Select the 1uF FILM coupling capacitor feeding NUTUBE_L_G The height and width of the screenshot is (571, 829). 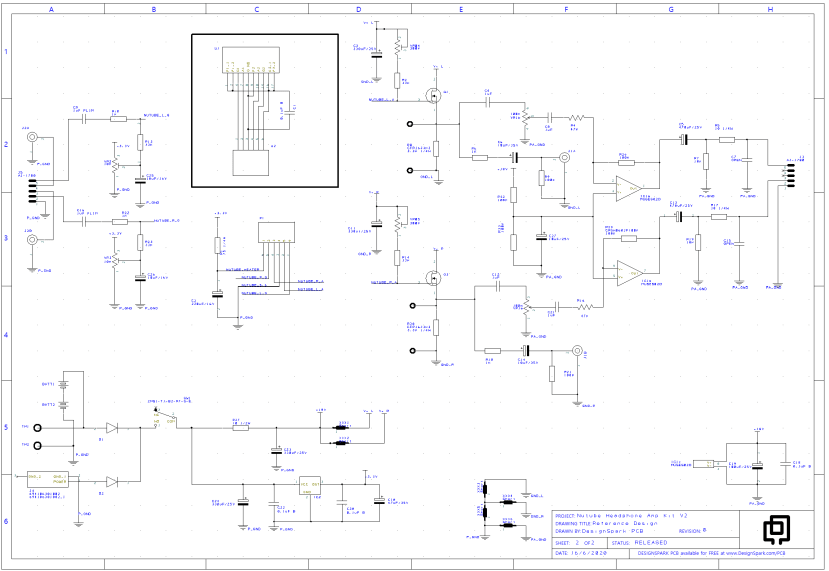[x=84, y=119]
